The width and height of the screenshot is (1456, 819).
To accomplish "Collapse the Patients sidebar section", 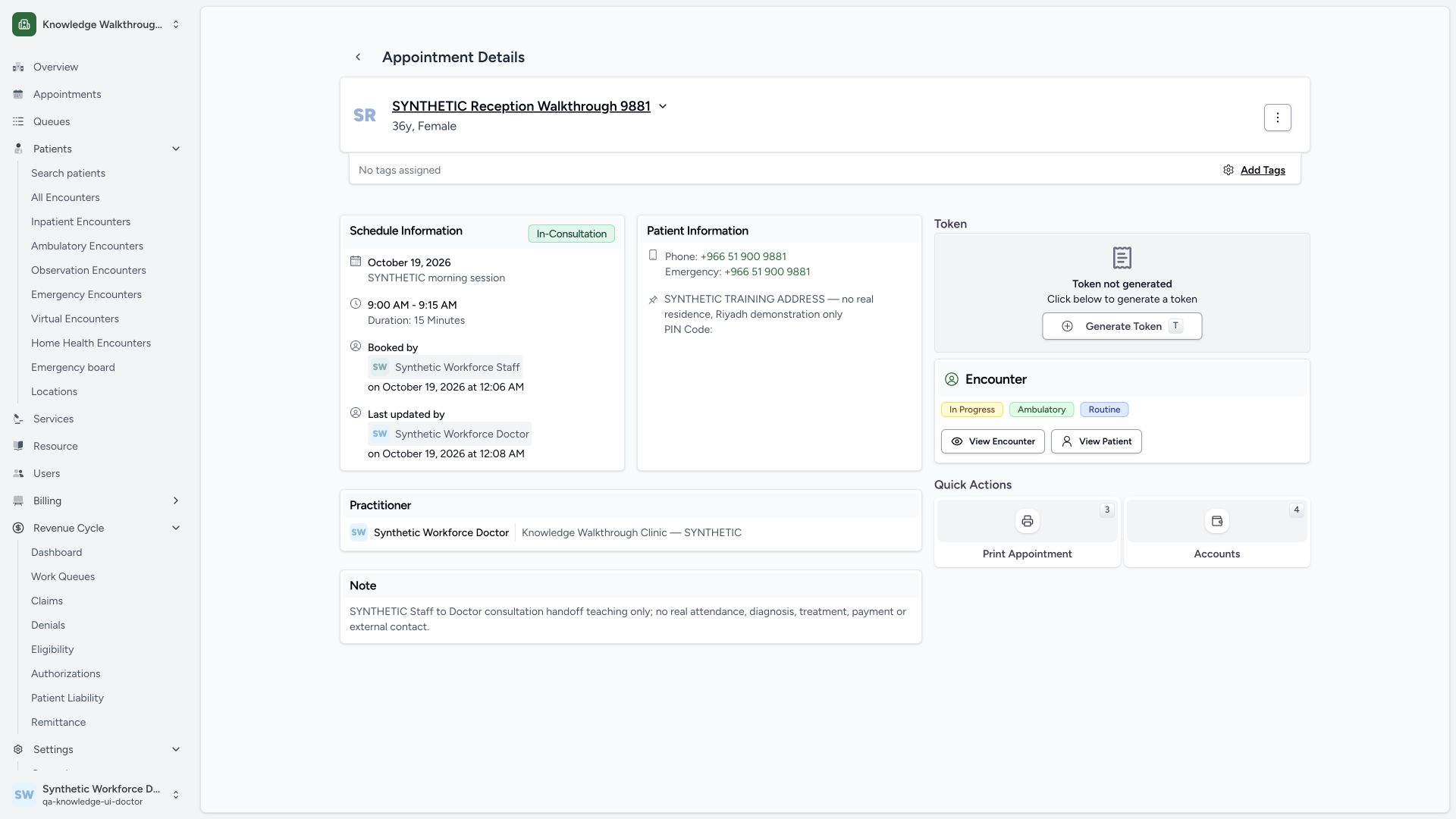I will point(176,149).
